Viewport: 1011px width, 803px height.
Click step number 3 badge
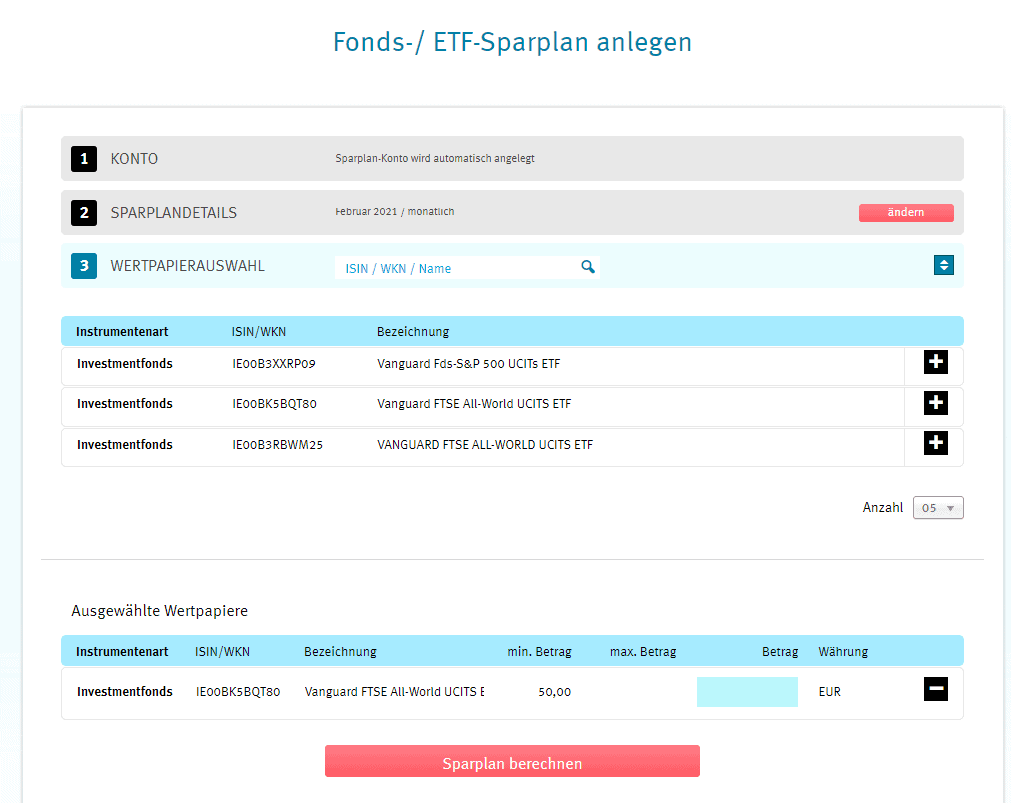(84, 266)
